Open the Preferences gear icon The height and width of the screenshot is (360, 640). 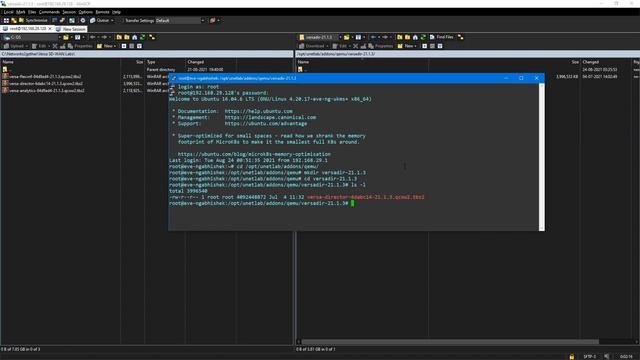pos(83,20)
